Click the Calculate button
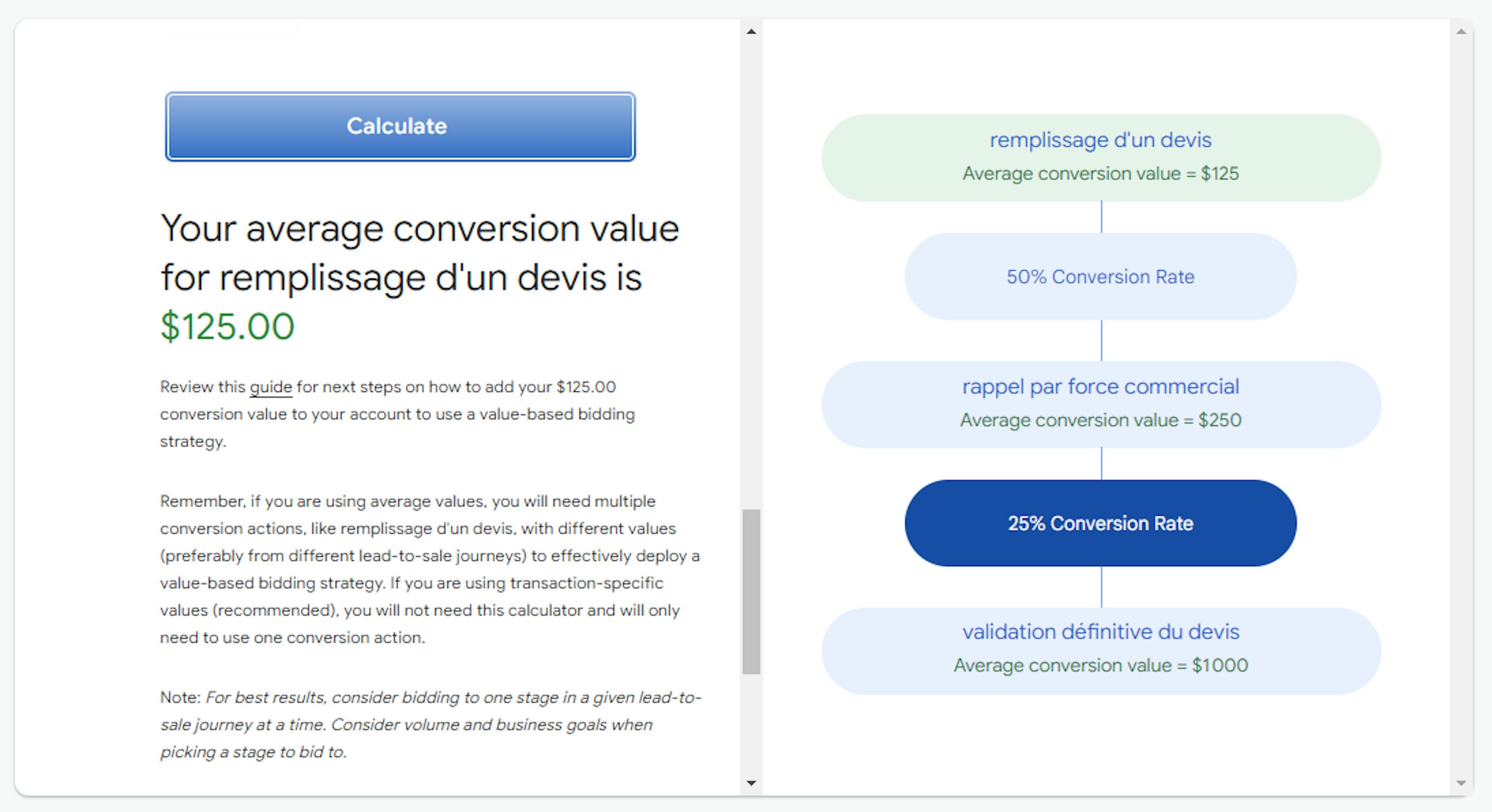Viewport: 1492px width, 812px height. 400,126
